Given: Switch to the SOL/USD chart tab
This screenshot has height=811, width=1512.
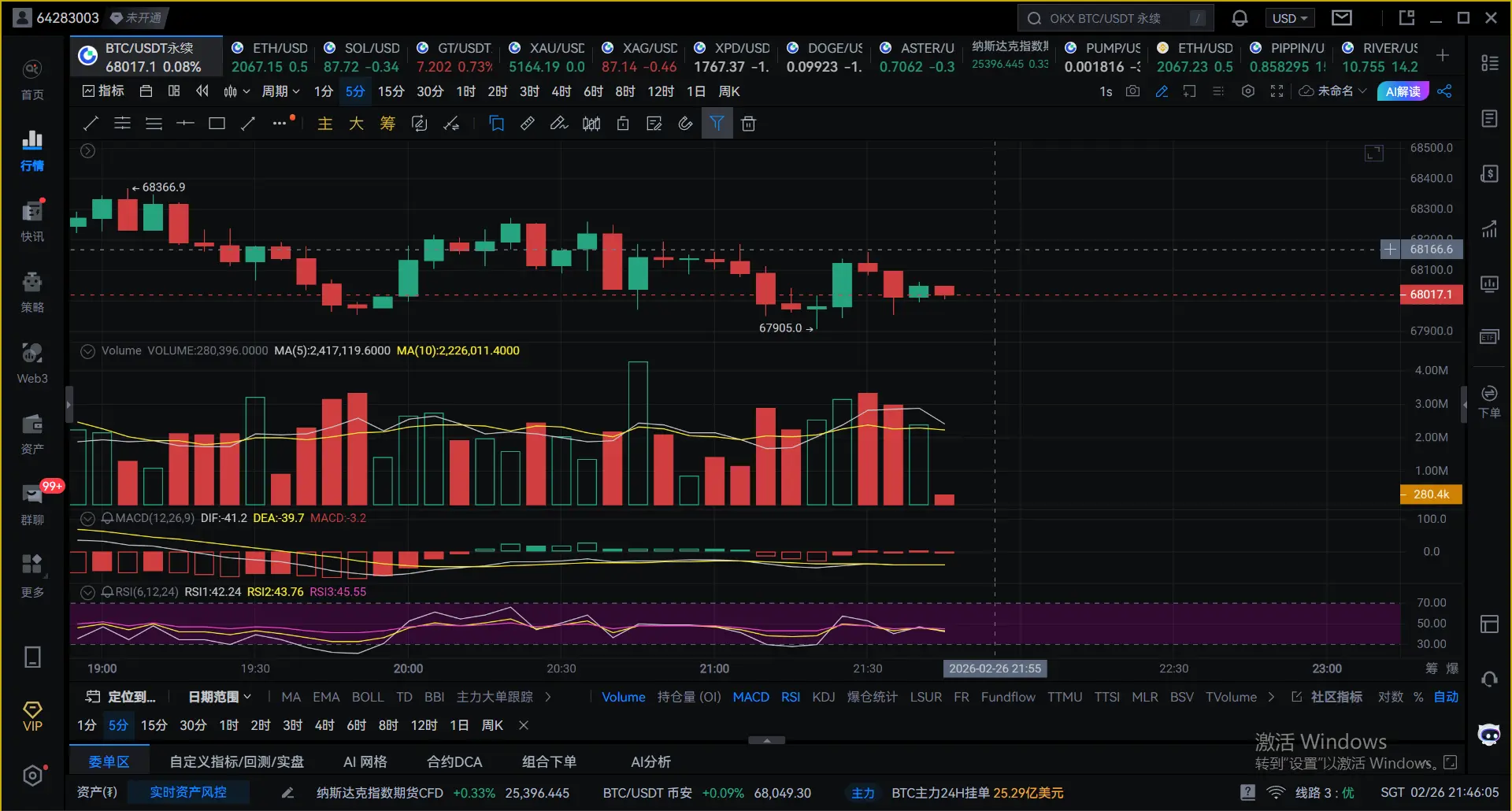Looking at the screenshot, I should coord(361,57).
